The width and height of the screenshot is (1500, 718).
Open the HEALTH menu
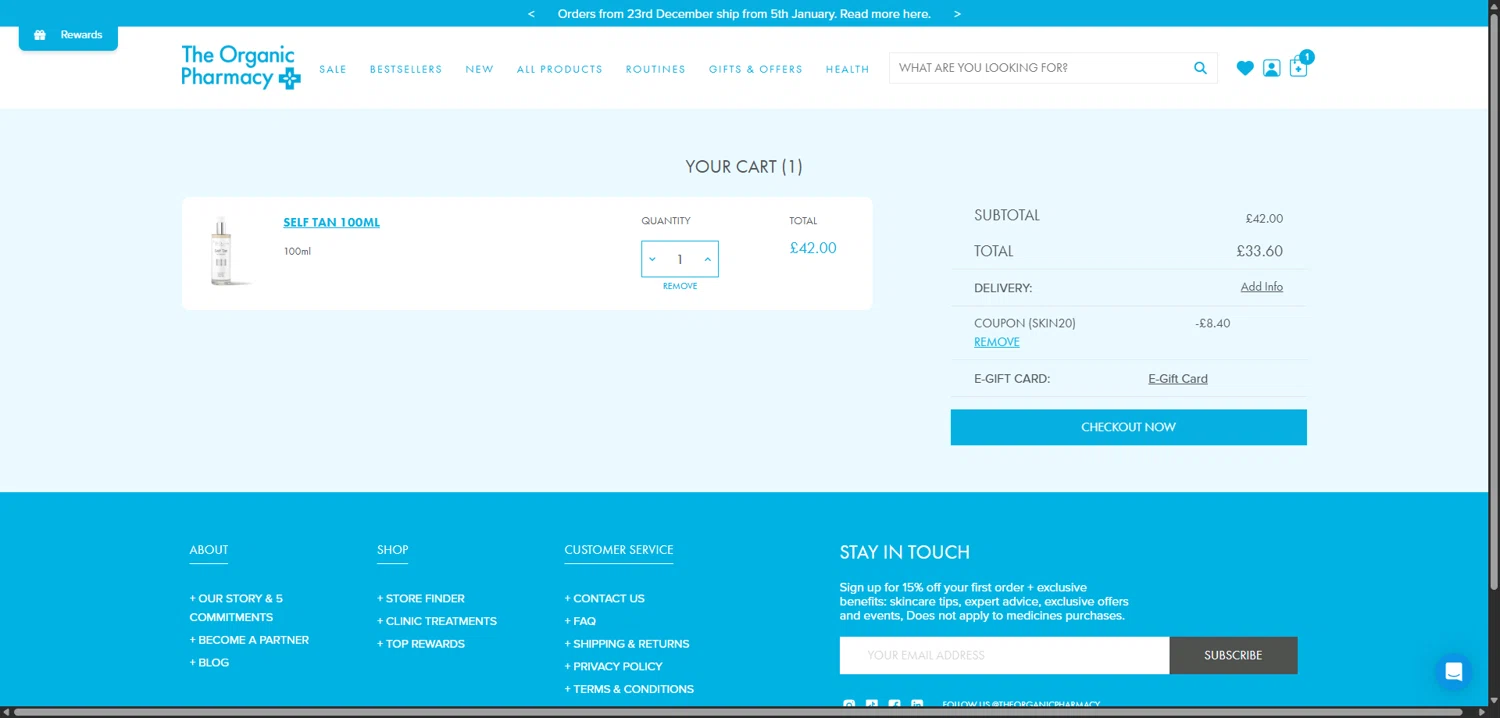[x=848, y=69]
